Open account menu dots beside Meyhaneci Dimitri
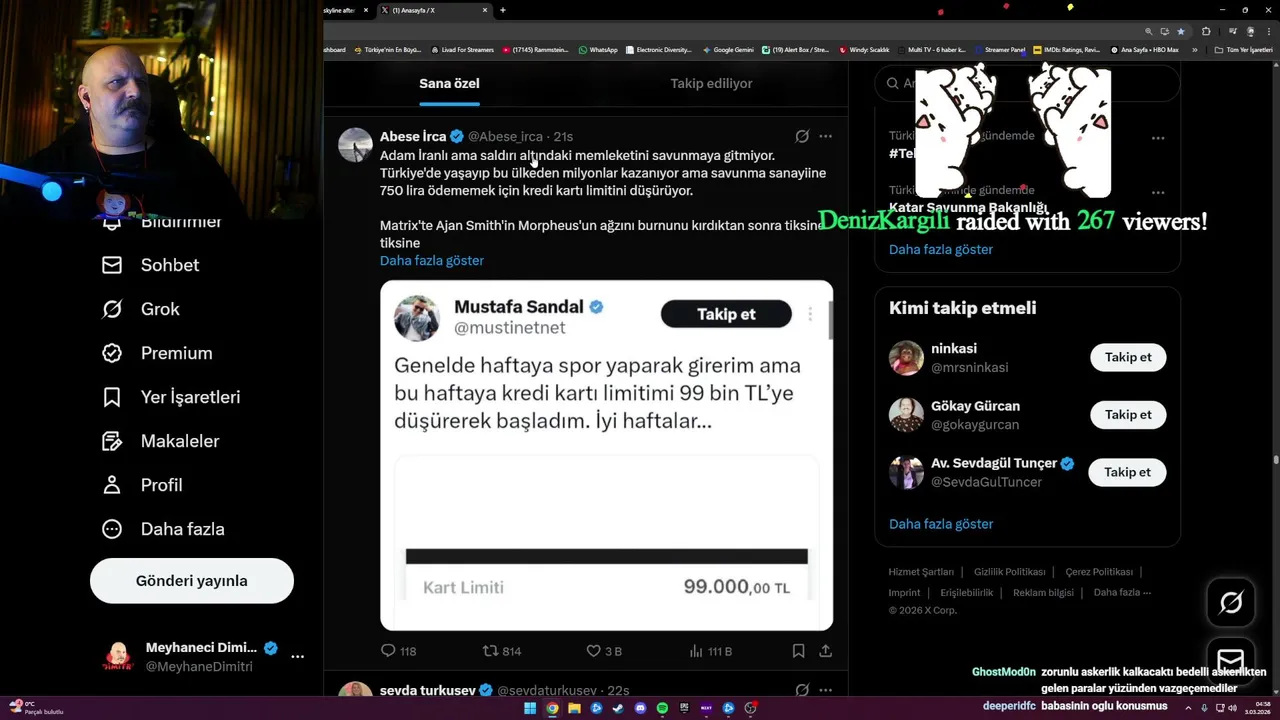Viewport: 1280px width, 720px height. [x=297, y=657]
